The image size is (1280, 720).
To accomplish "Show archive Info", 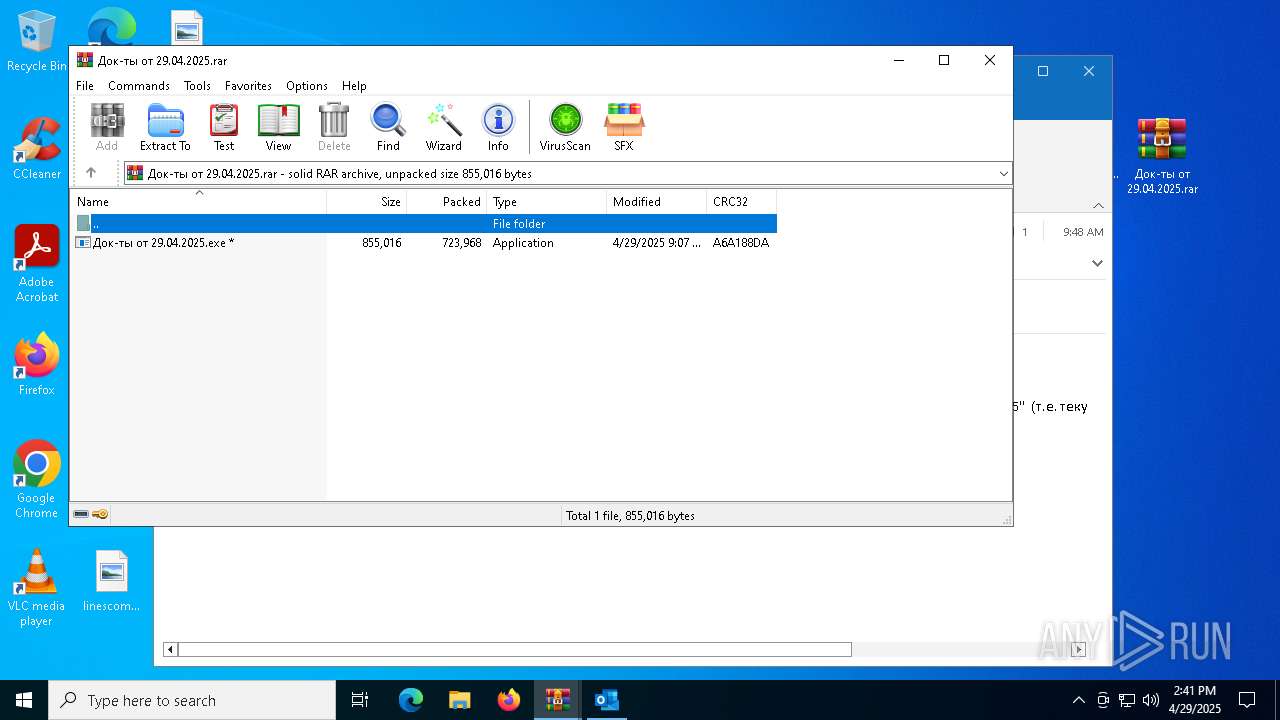I will coord(498,127).
